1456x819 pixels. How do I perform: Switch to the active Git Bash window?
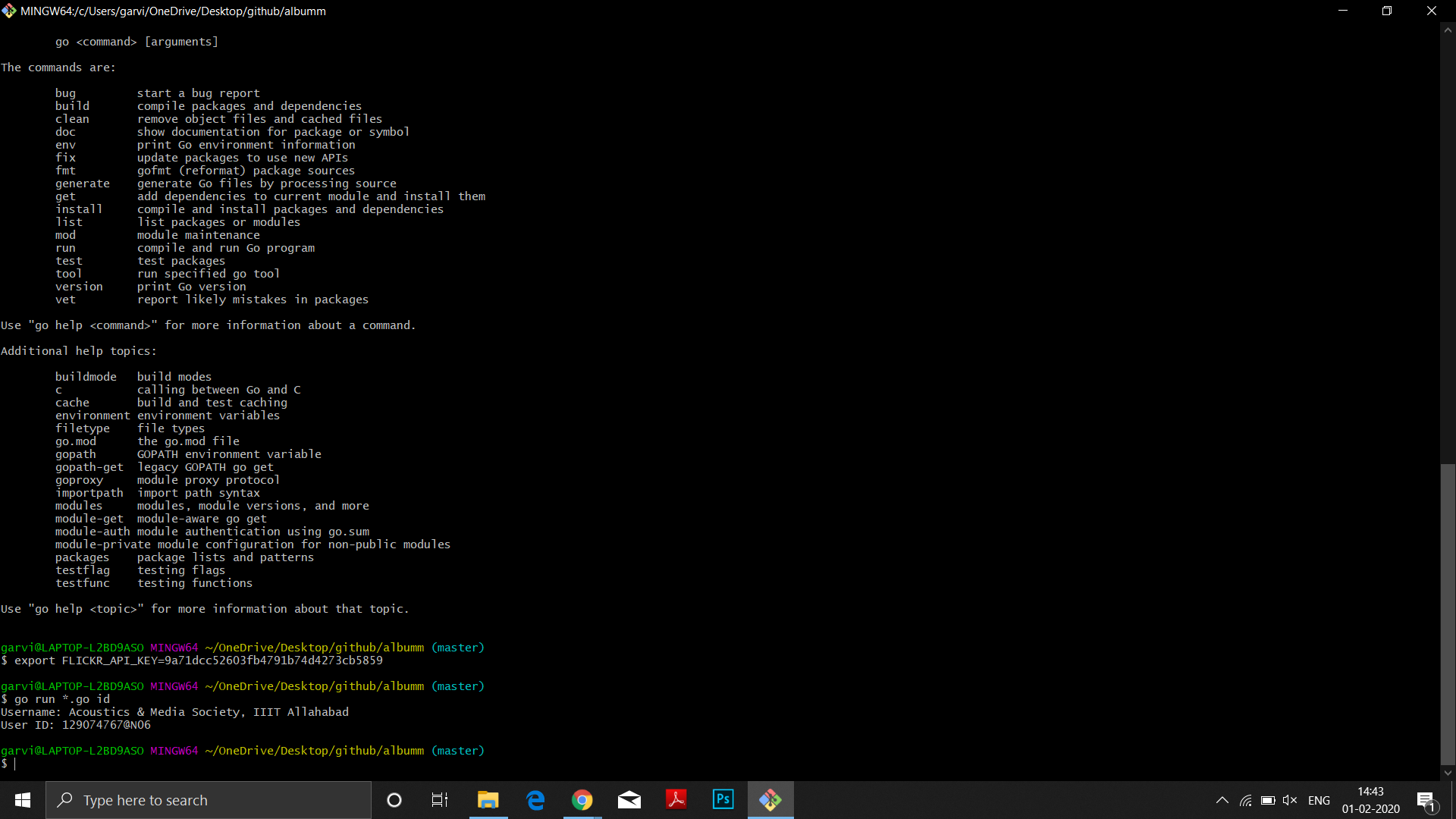tap(770, 799)
